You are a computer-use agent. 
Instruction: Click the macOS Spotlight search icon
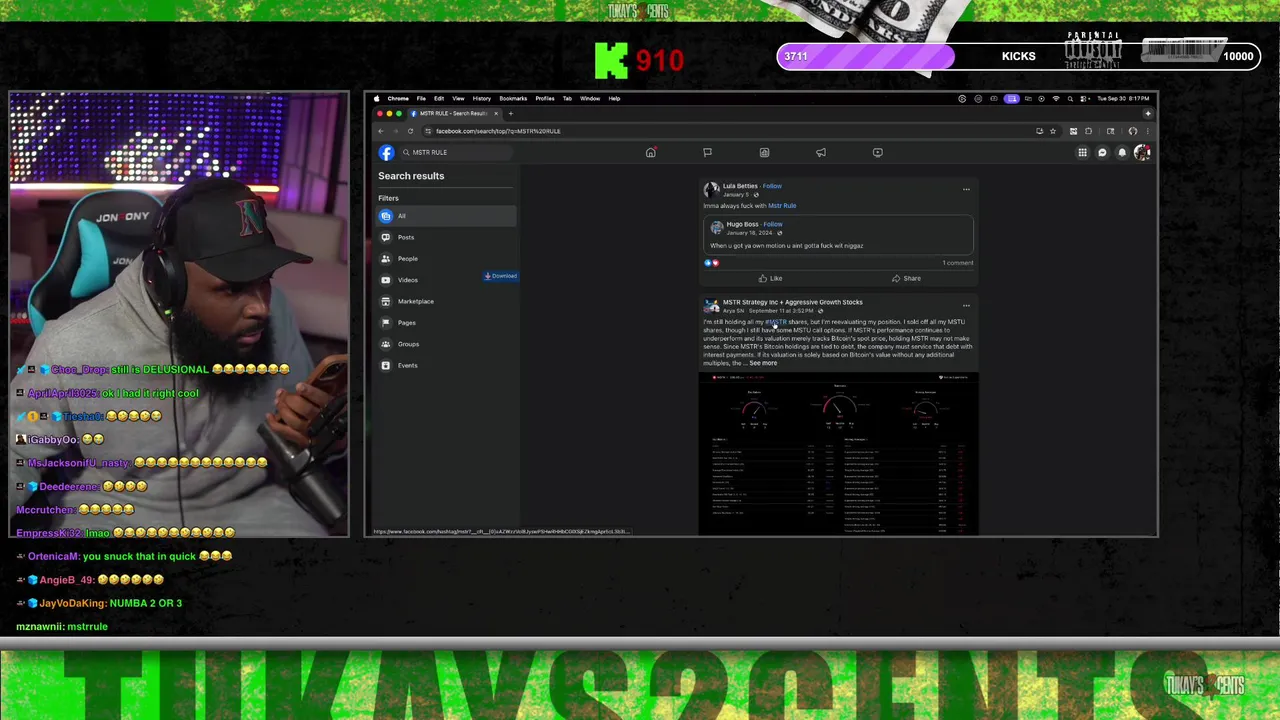1070,98
